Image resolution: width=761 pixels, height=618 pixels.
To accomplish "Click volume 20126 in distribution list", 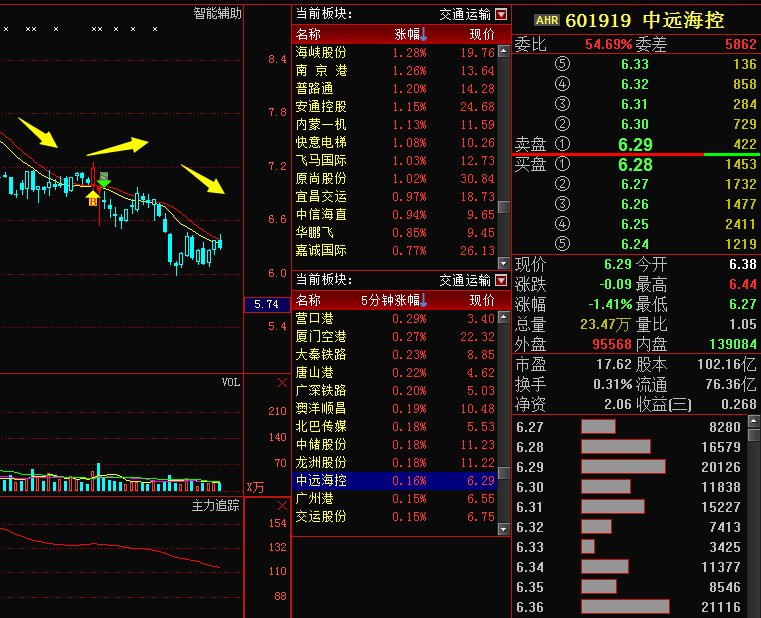I will coord(721,467).
